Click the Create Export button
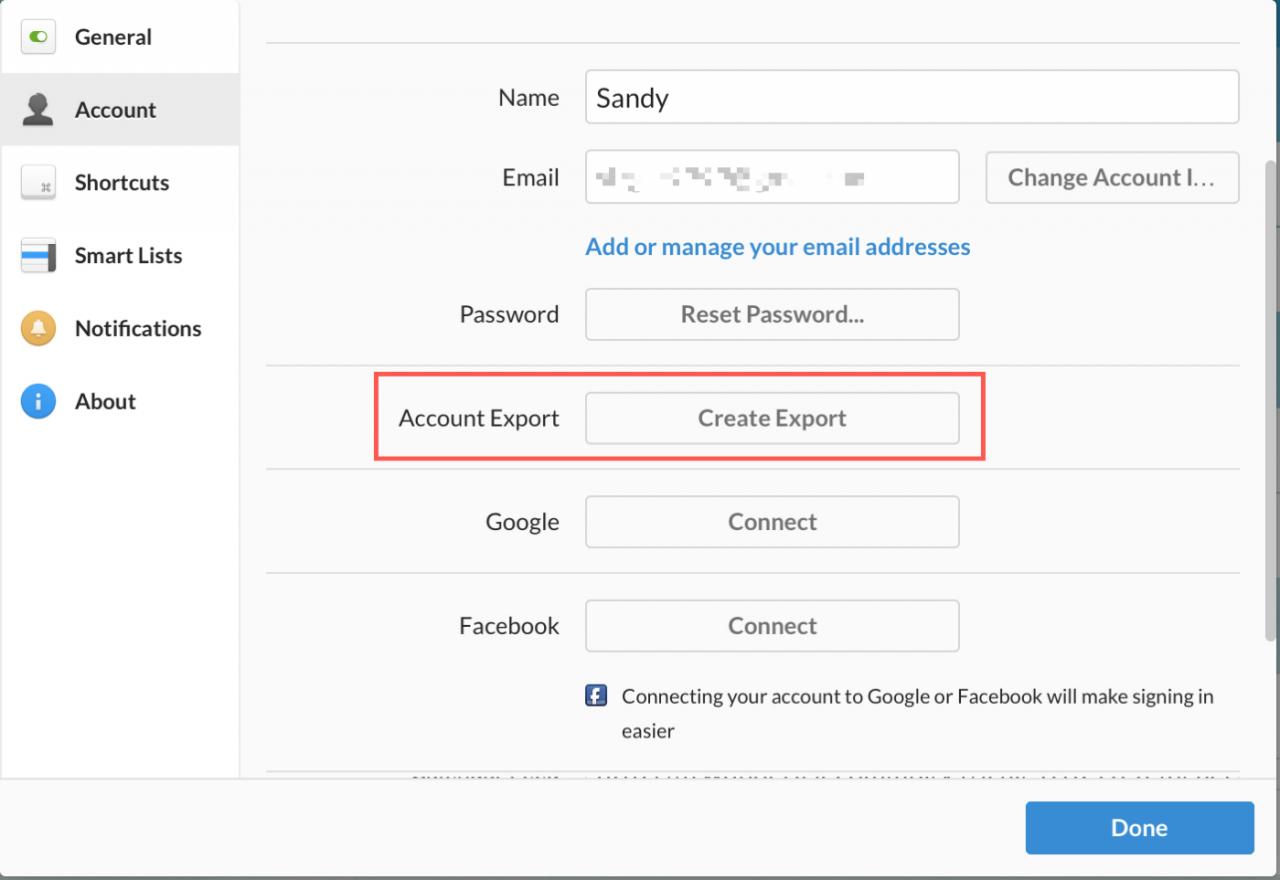This screenshot has height=880, width=1280. click(772, 418)
